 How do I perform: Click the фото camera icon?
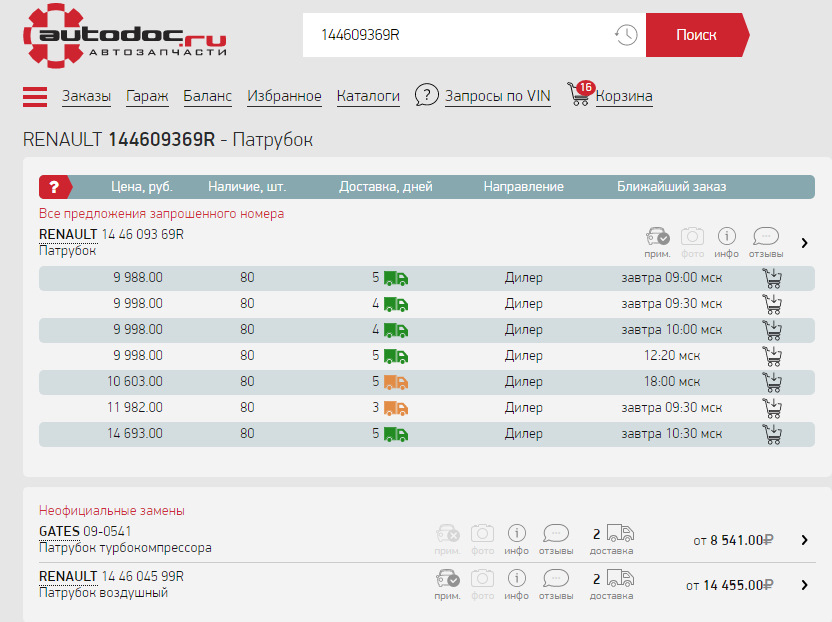692,238
